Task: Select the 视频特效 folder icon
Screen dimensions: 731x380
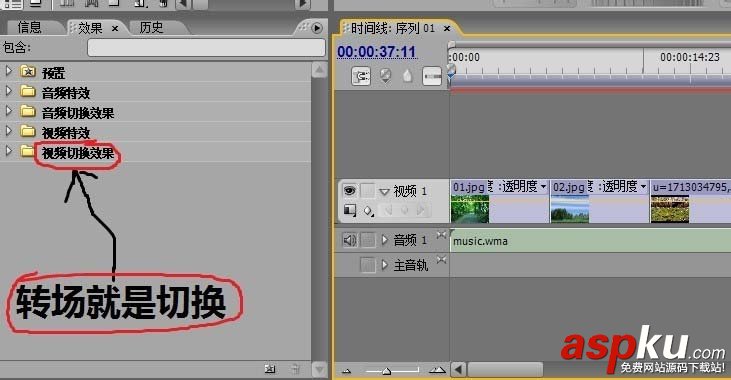Action: point(28,131)
